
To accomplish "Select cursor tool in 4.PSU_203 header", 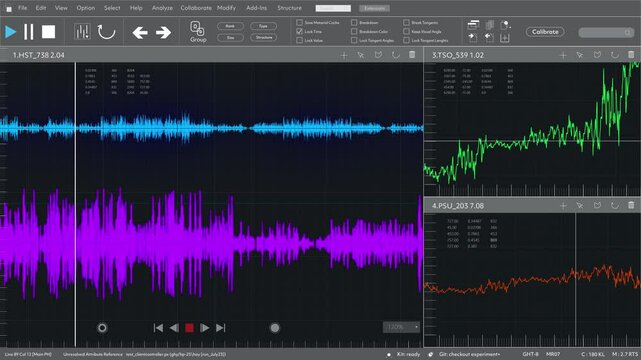I will pos(580,206).
